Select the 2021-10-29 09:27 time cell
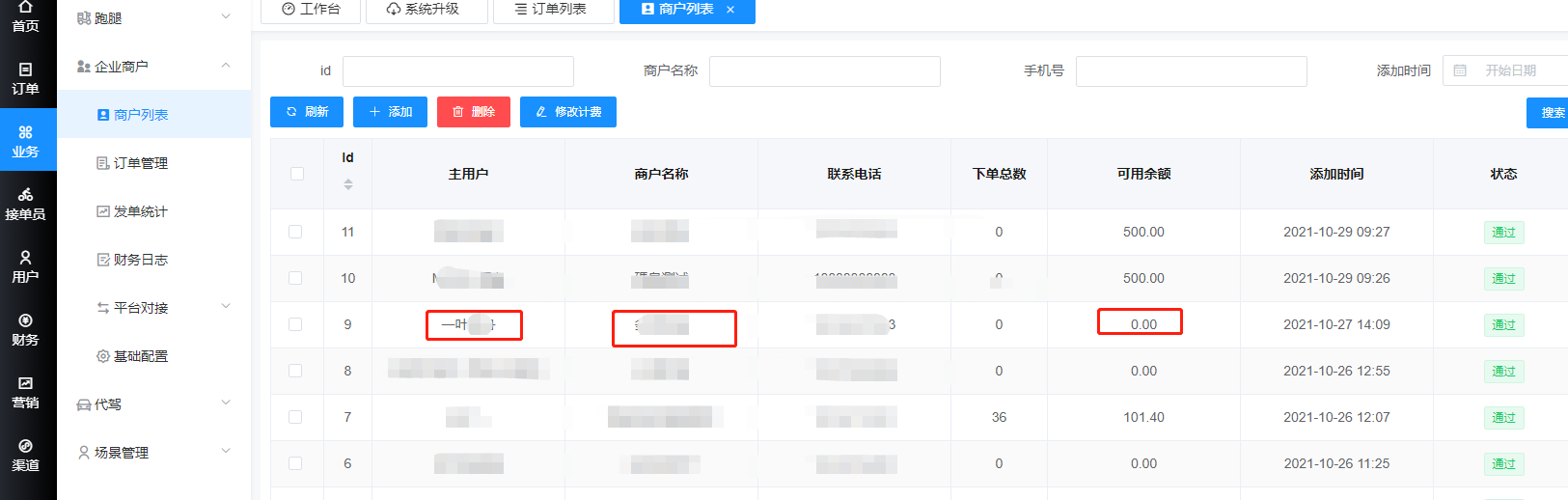Screen dimensions: 1568x500 pos(1336,232)
